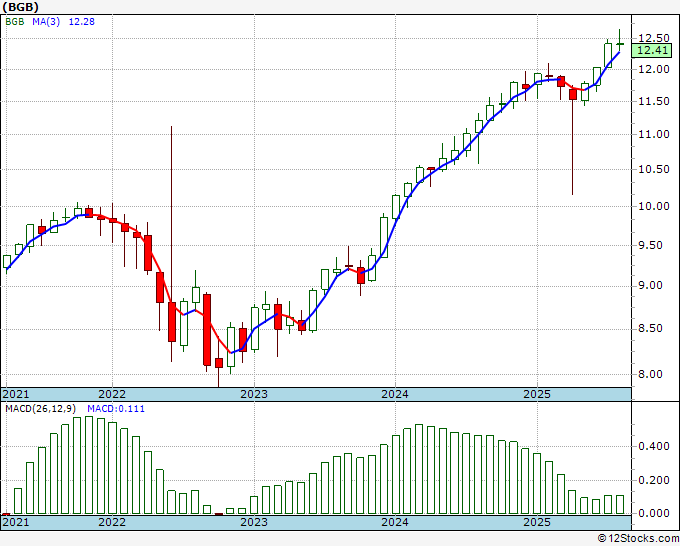
Task: Click 2022 on the MACD timeline
Action: (112, 522)
